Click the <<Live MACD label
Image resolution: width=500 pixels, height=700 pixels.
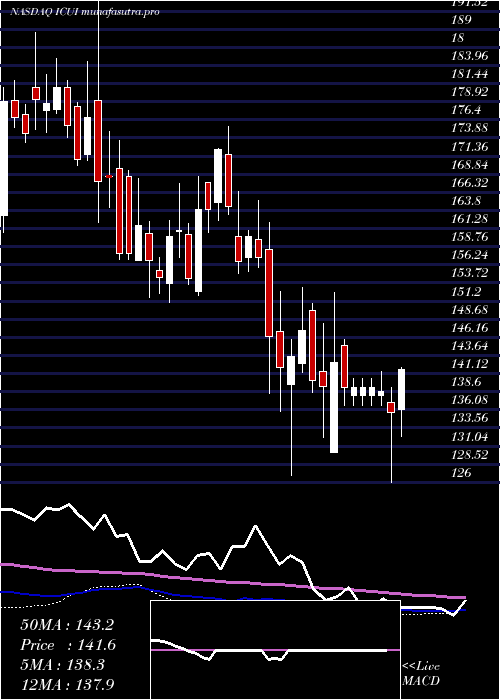click(x=421, y=674)
